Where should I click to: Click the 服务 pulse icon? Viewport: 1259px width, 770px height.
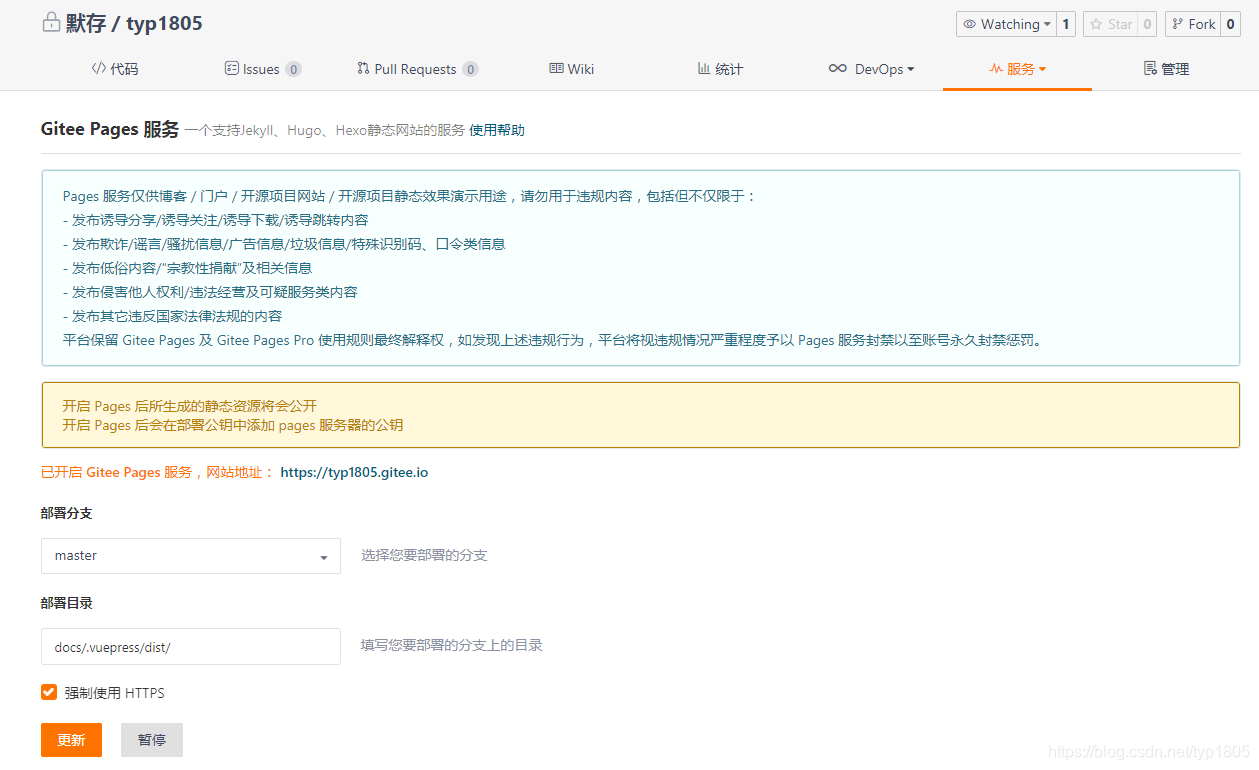coord(996,69)
